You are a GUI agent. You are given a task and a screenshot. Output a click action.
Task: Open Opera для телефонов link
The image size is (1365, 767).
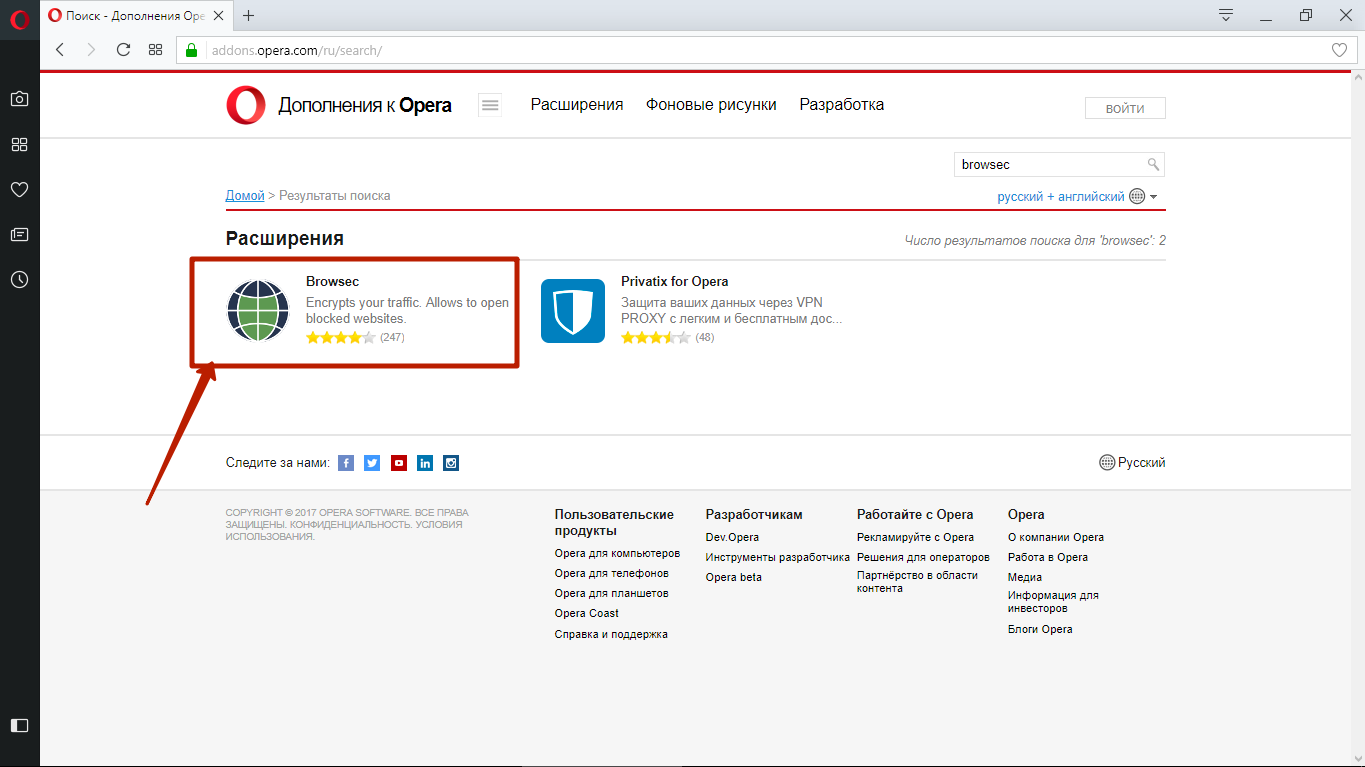(x=612, y=574)
